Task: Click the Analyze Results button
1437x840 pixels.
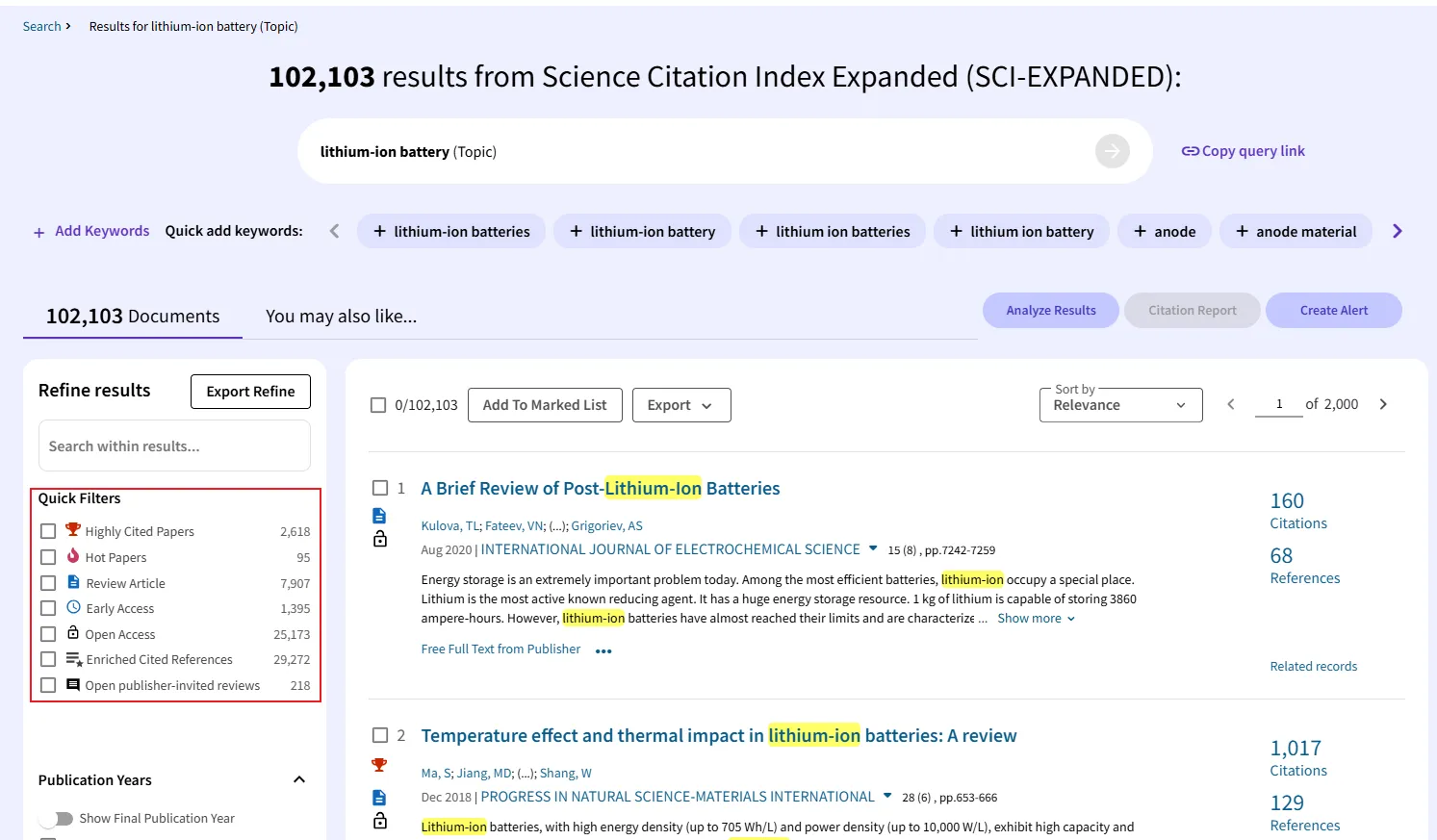Action: (x=1050, y=310)
